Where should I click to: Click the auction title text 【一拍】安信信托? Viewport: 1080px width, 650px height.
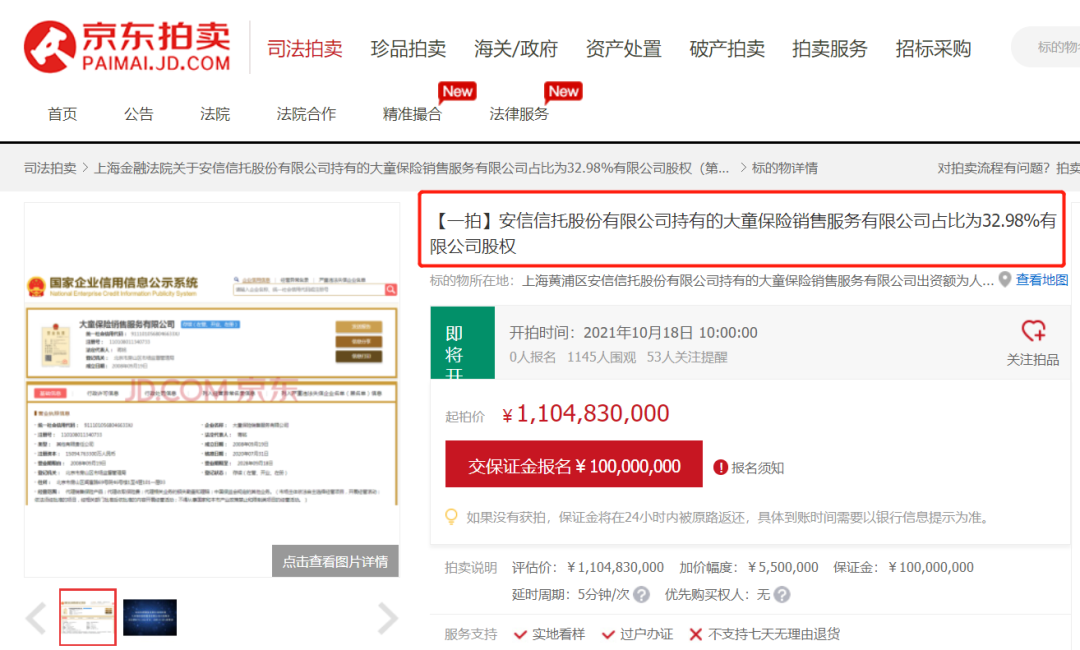pos(742,233)
